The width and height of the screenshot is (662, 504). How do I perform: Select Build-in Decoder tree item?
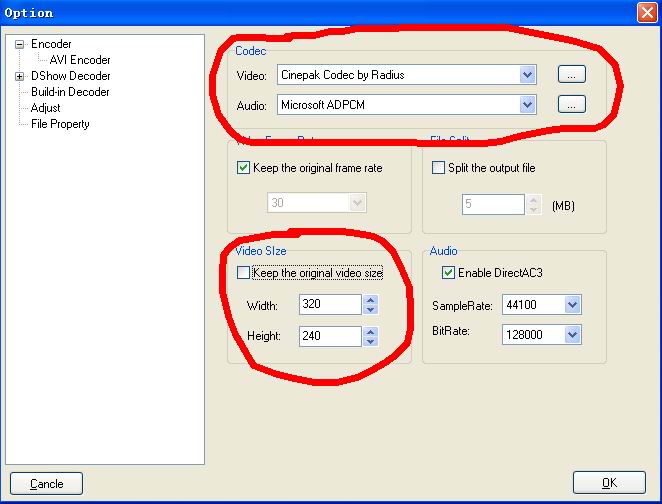click(70, 92)
